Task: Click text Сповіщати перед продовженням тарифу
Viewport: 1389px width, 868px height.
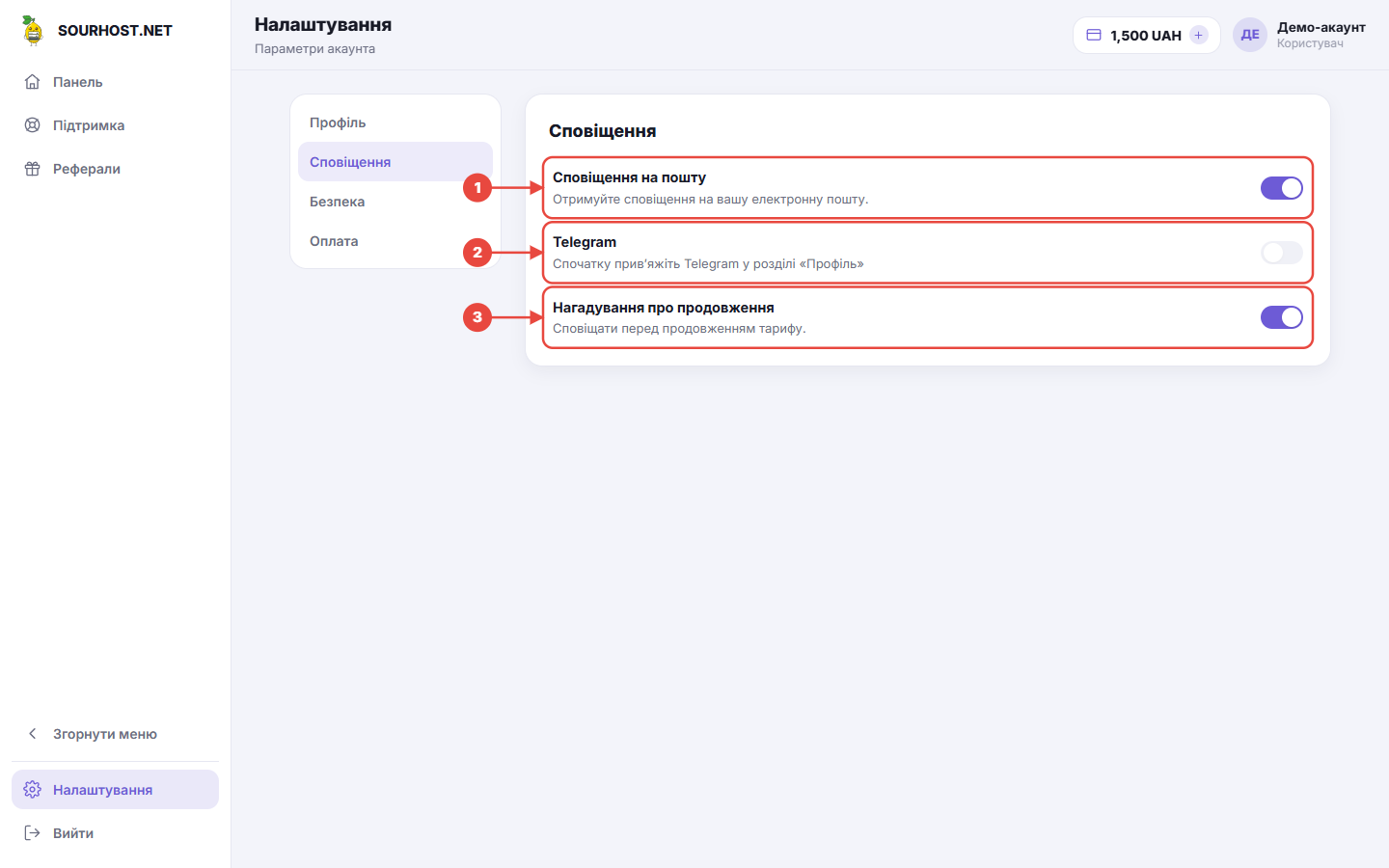Action: [x=679, y=329]
